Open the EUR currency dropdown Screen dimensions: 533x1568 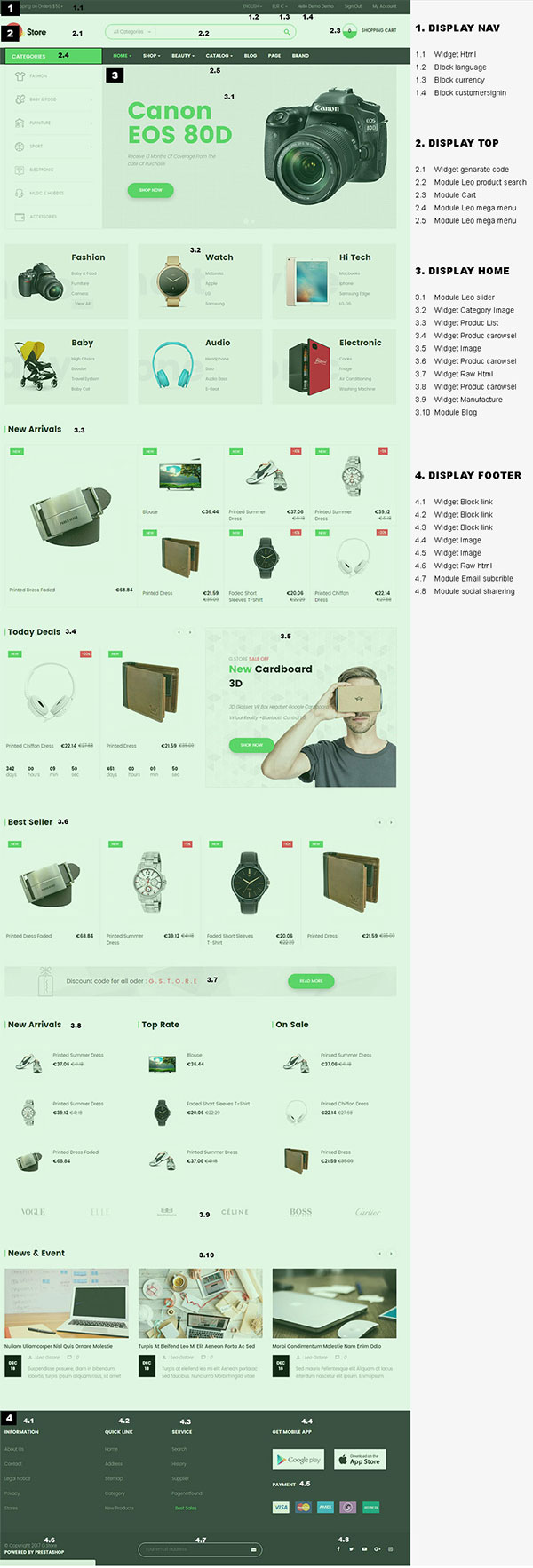point(278,6)
